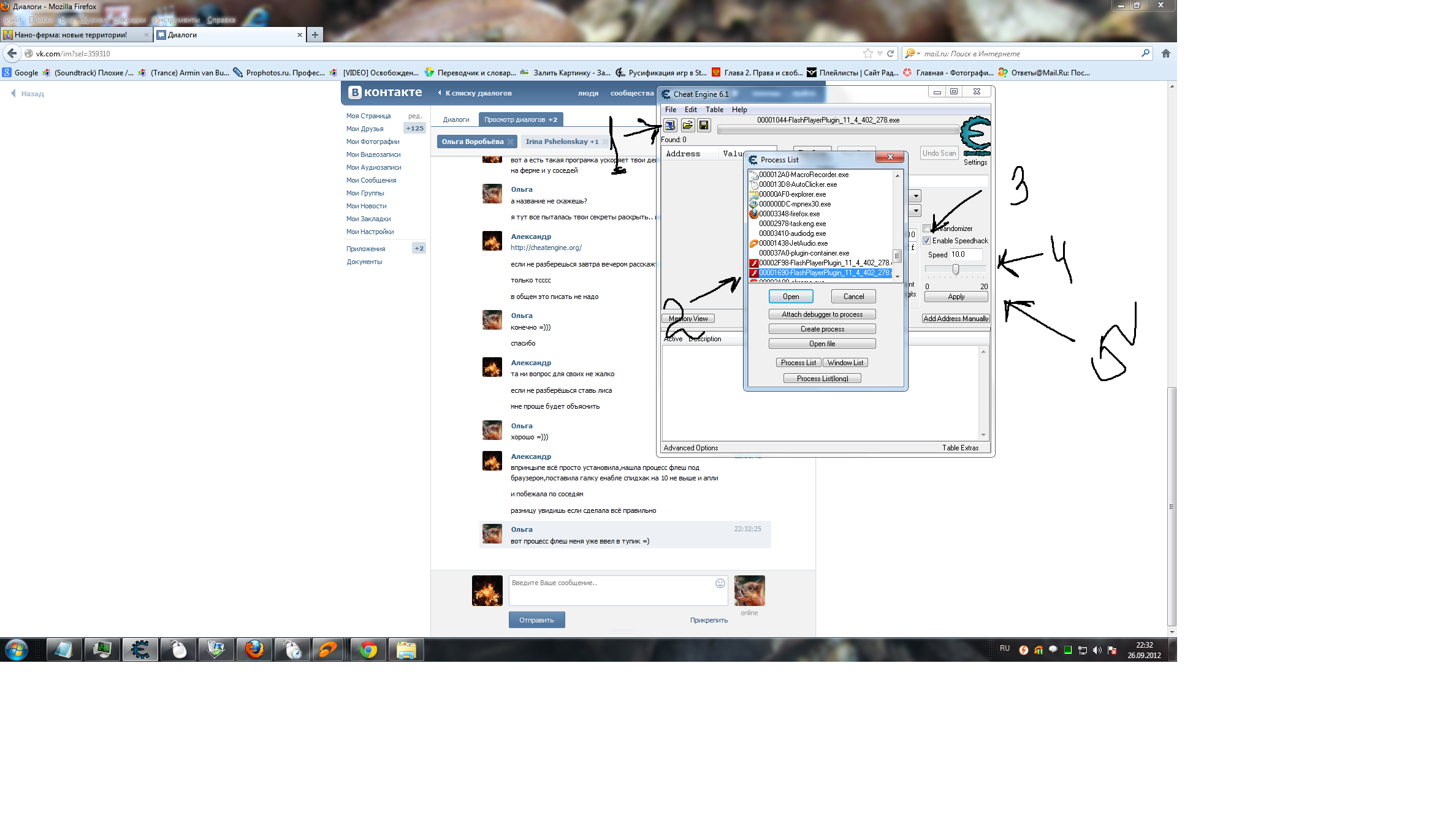The height and width of the screenshot is (818, 1456).
Task: Click Open in the Process List dialog
Action: 791,297
